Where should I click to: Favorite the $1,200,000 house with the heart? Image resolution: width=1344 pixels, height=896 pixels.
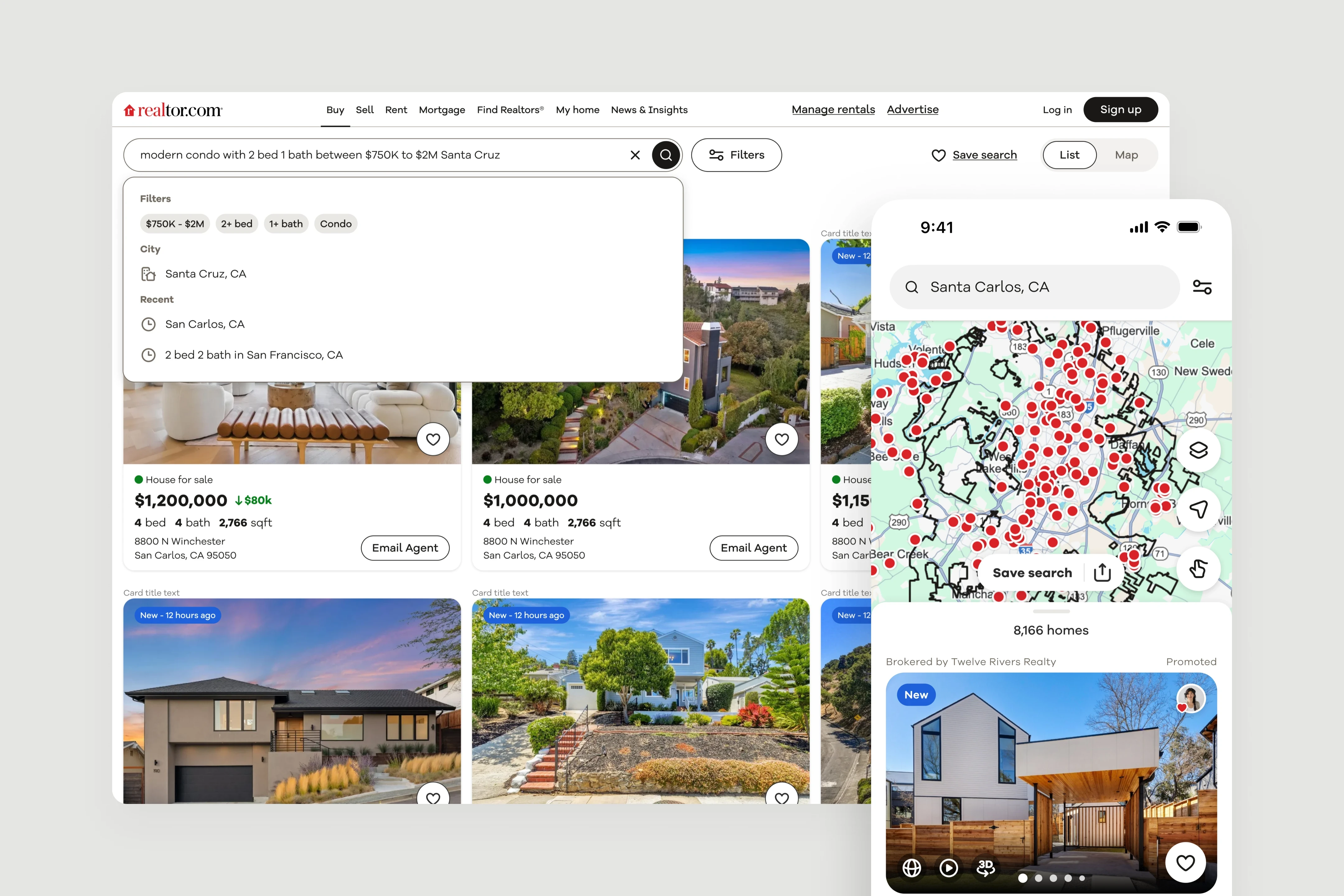point(433,439)
